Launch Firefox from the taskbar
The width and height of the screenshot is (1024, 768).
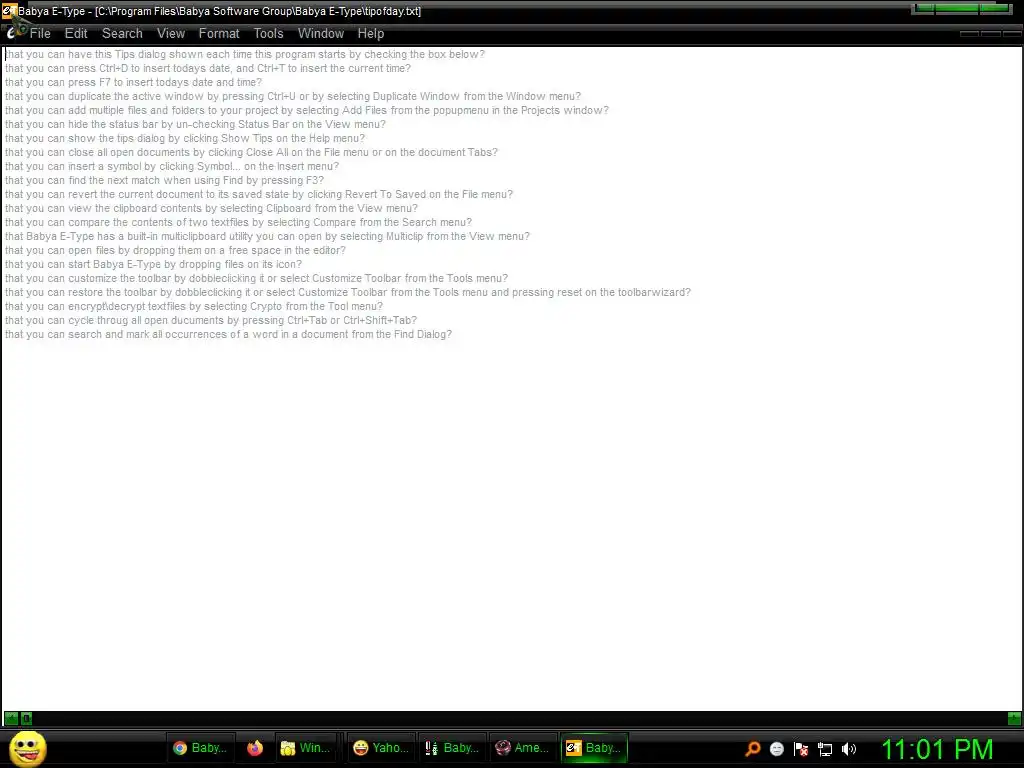pyautogui.click(x=255, y=748)
